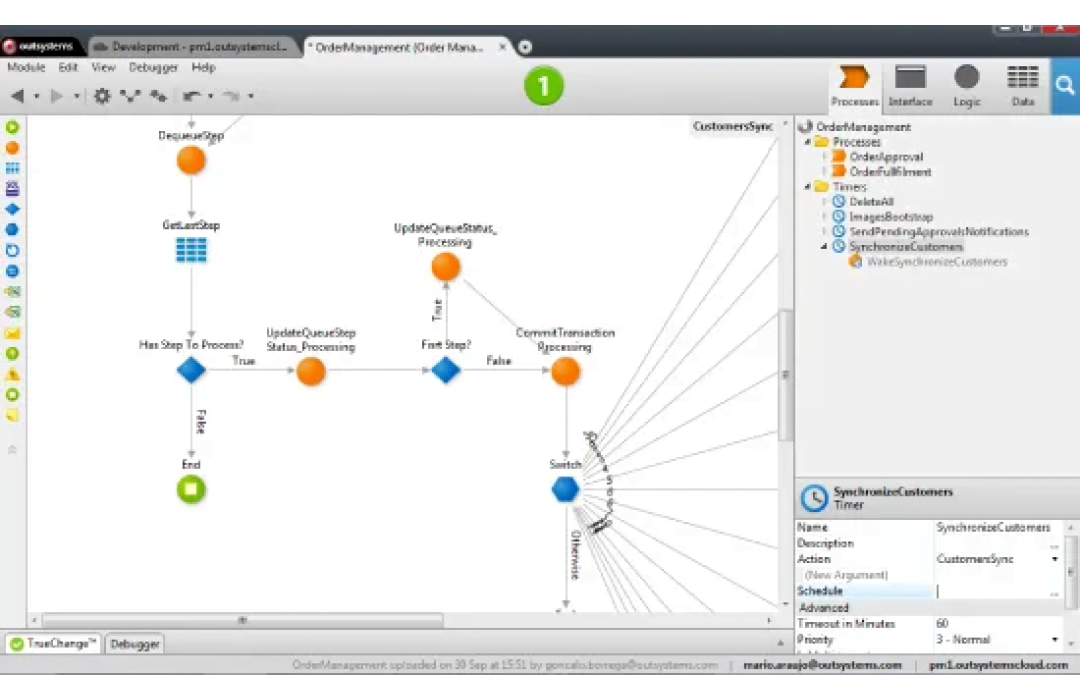This screenshot has height=700, width=1080.
Task: Select the UpdateQueueStatus_Processing action node
Action: click(446, 267)
